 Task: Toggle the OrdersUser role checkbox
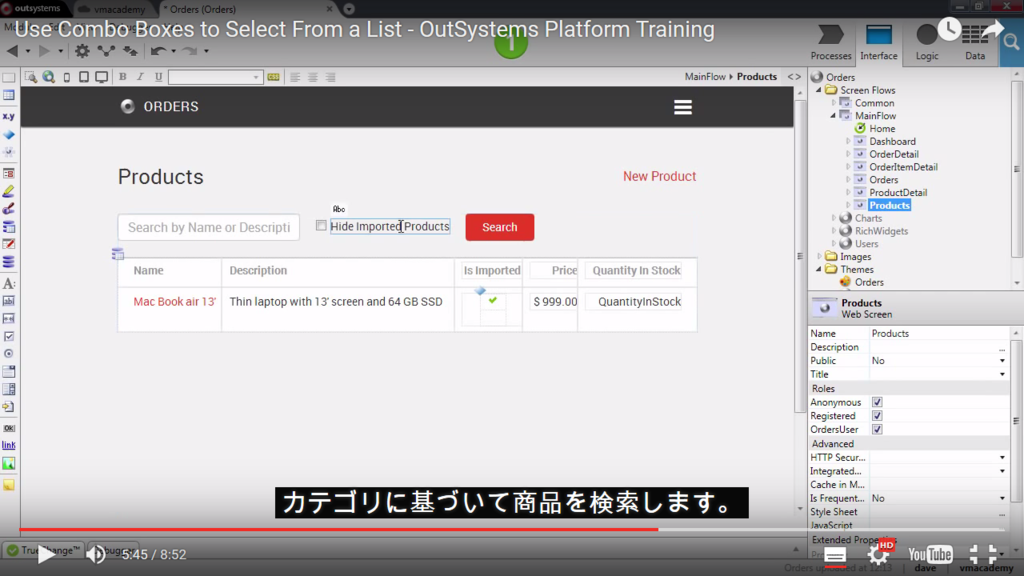[x=877, y=430]
